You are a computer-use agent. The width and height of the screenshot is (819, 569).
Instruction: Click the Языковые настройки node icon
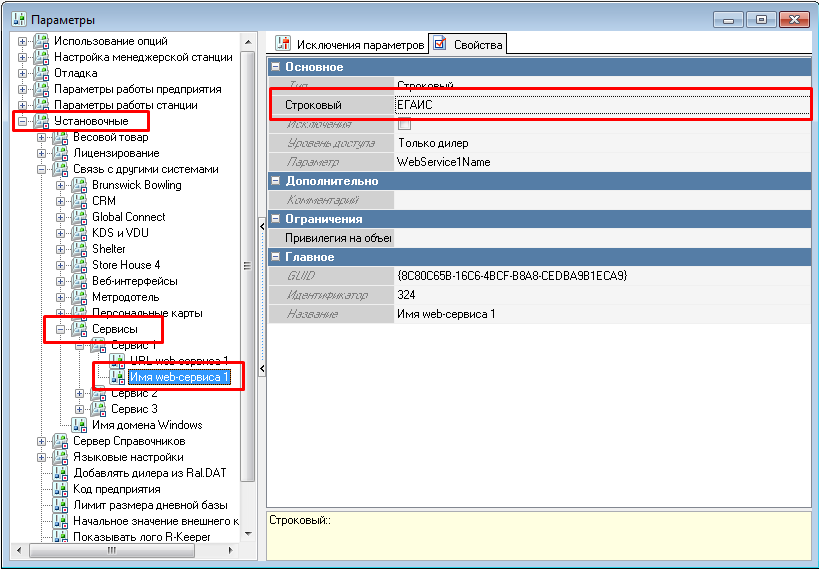pos(60,457)
